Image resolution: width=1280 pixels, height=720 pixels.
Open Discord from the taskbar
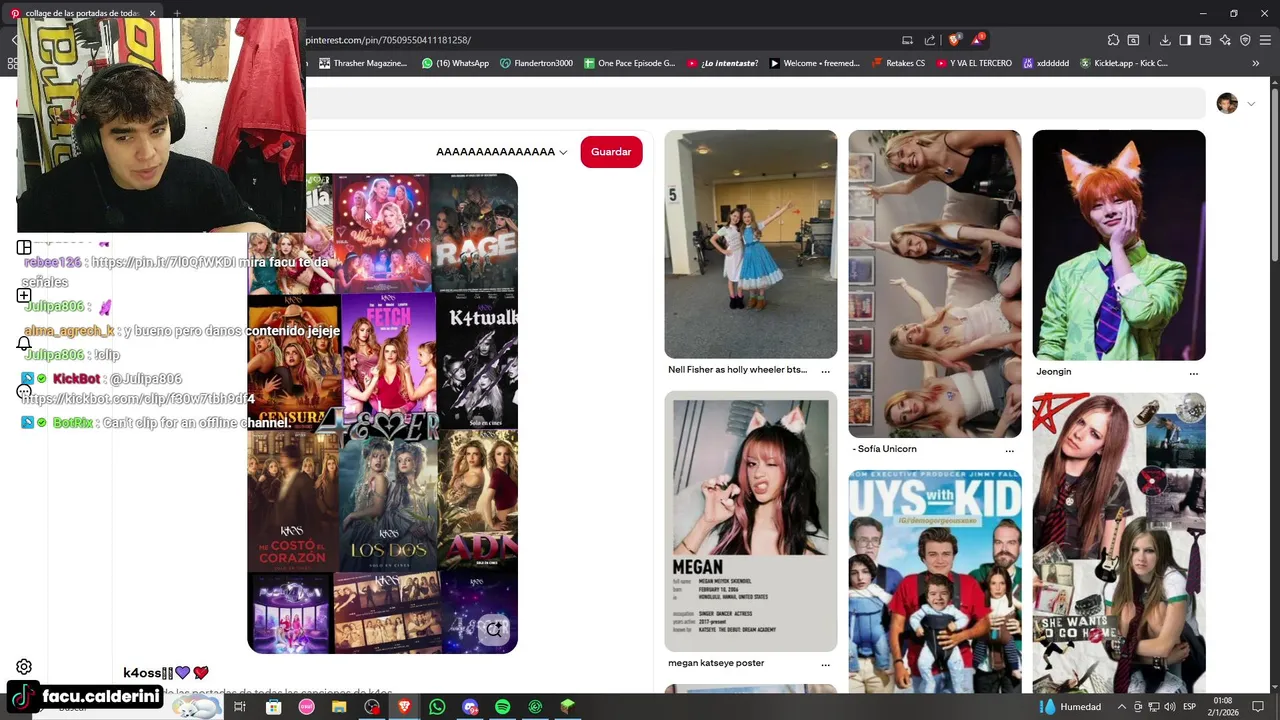[x=470, y=707]
